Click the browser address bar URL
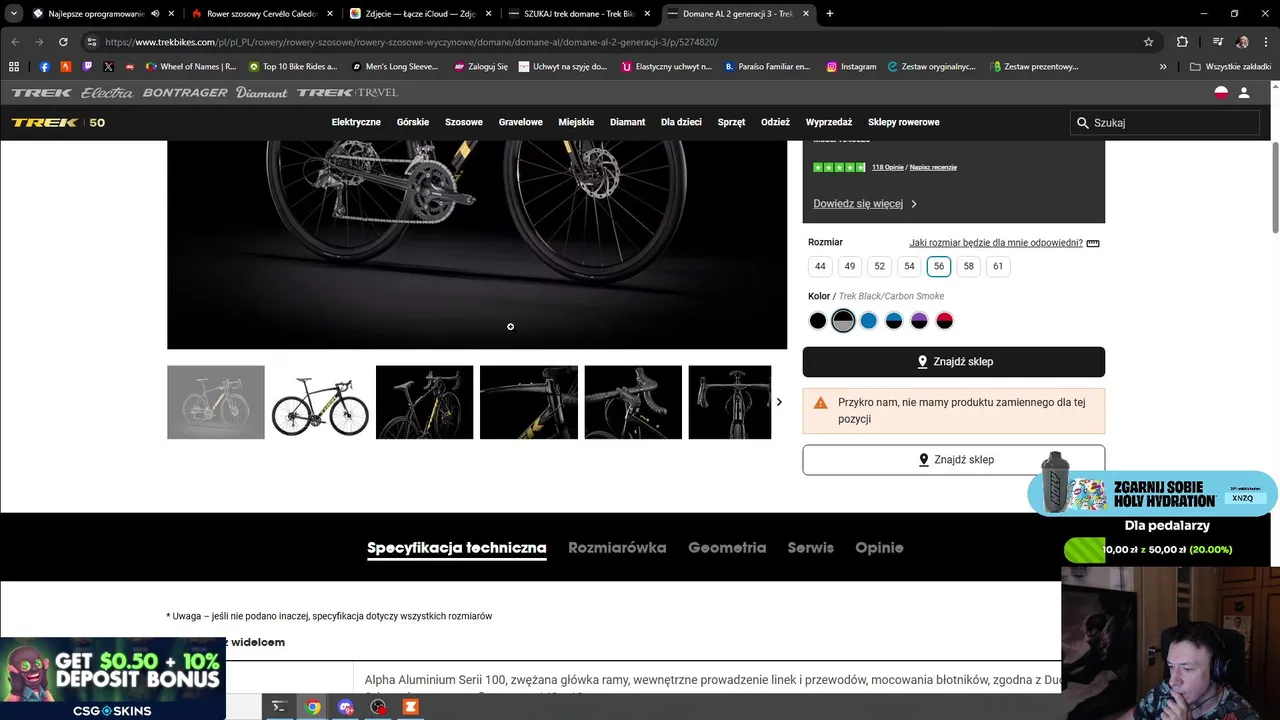The image size is (1280, 720). (x=410, y=42)
